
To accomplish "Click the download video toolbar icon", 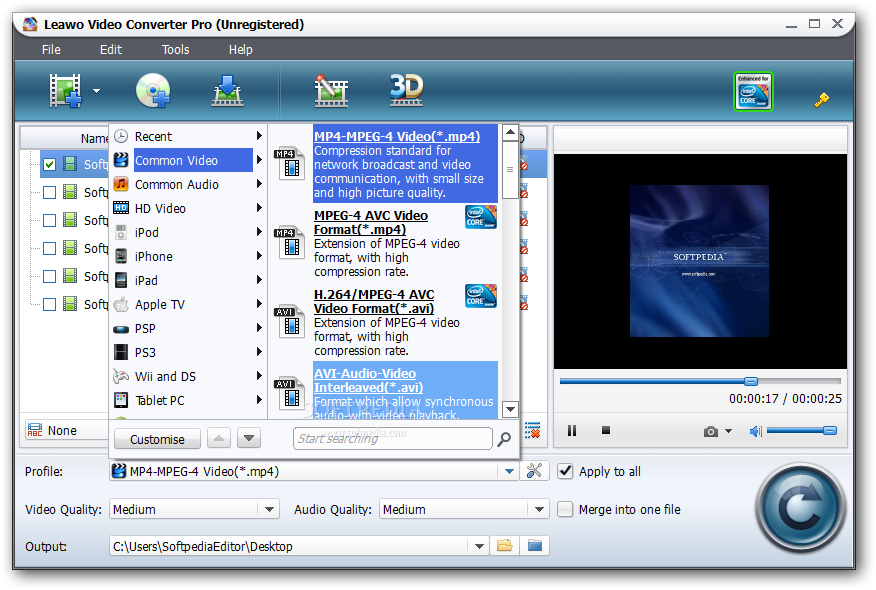I will 227,90.
